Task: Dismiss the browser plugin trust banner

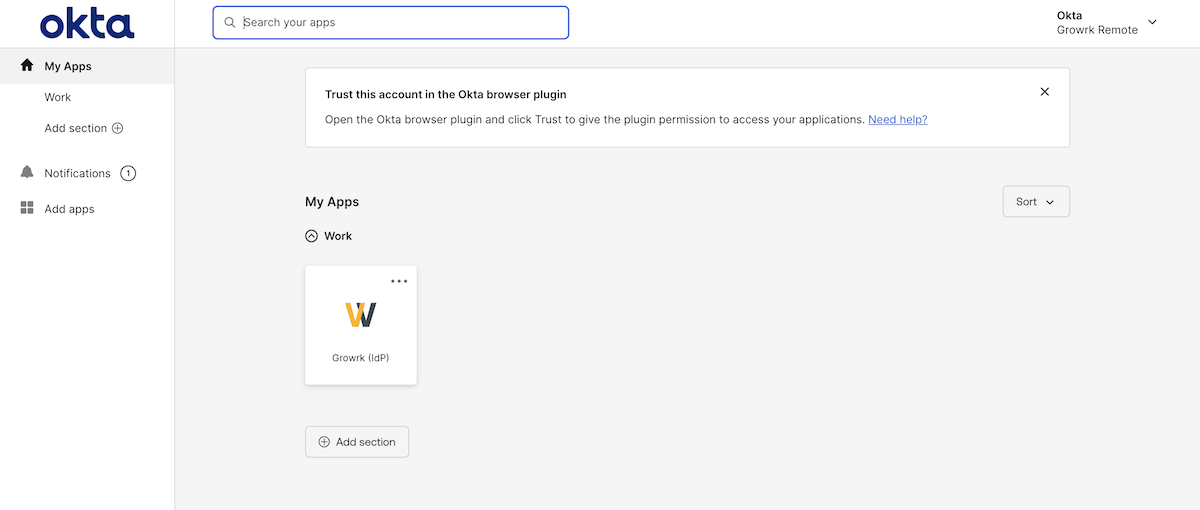Action: tap(1044, 92)
